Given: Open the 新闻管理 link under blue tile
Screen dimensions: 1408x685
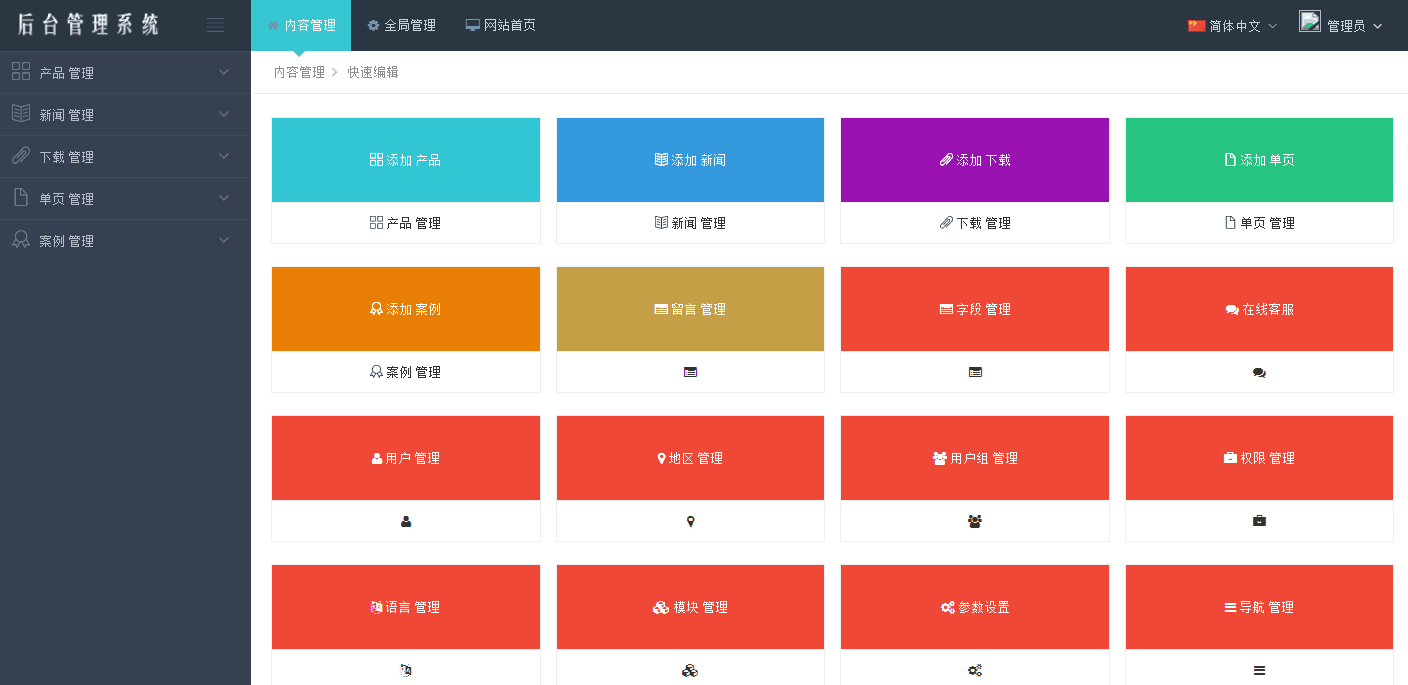Looking at the screenshot, I should 690,223.
